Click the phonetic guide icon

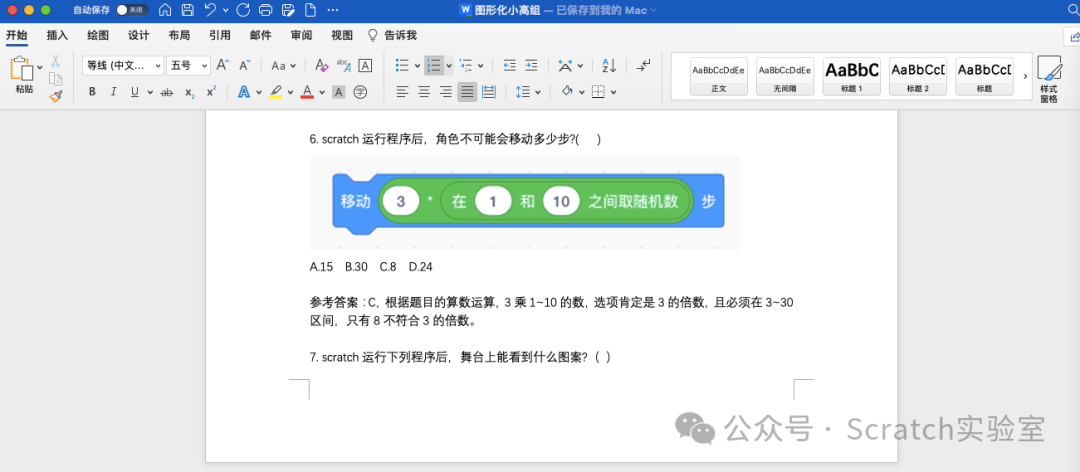344,65
